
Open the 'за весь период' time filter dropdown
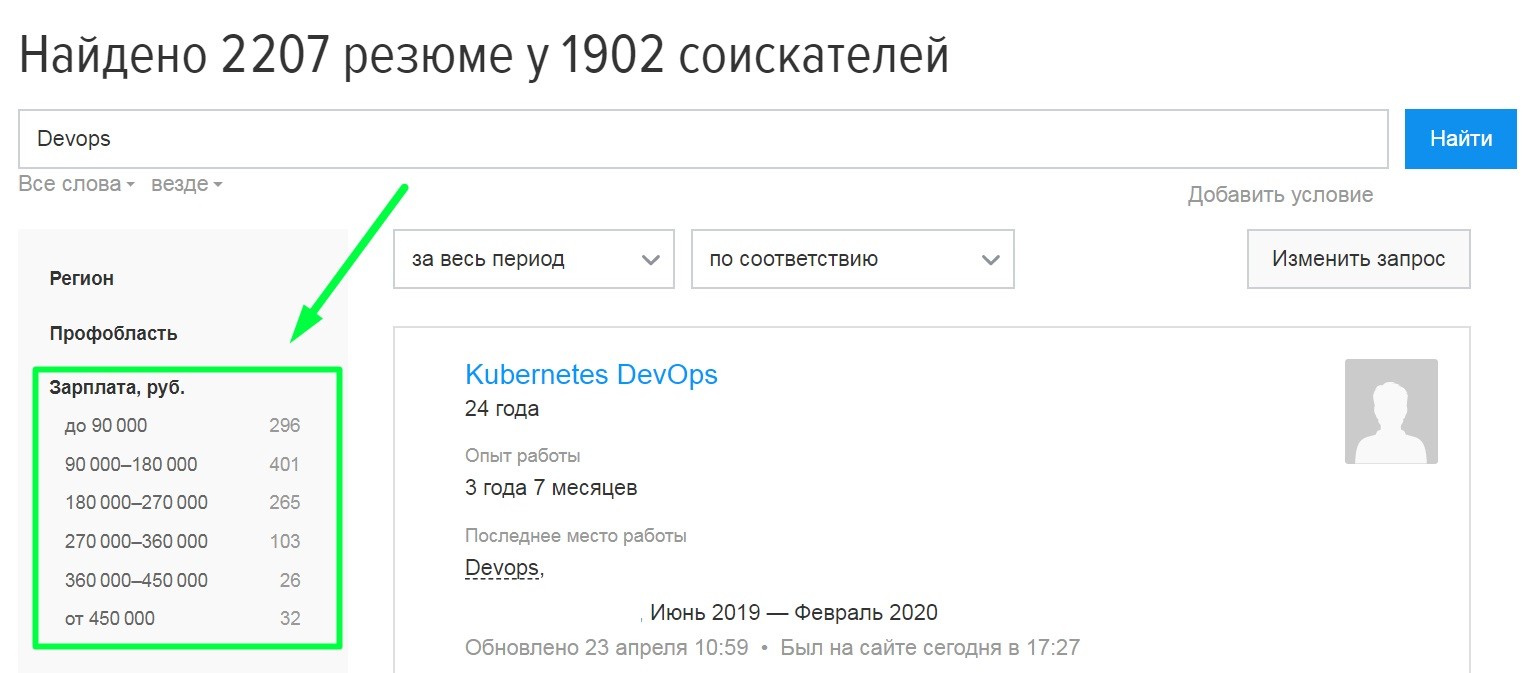[x=532, y=258]
